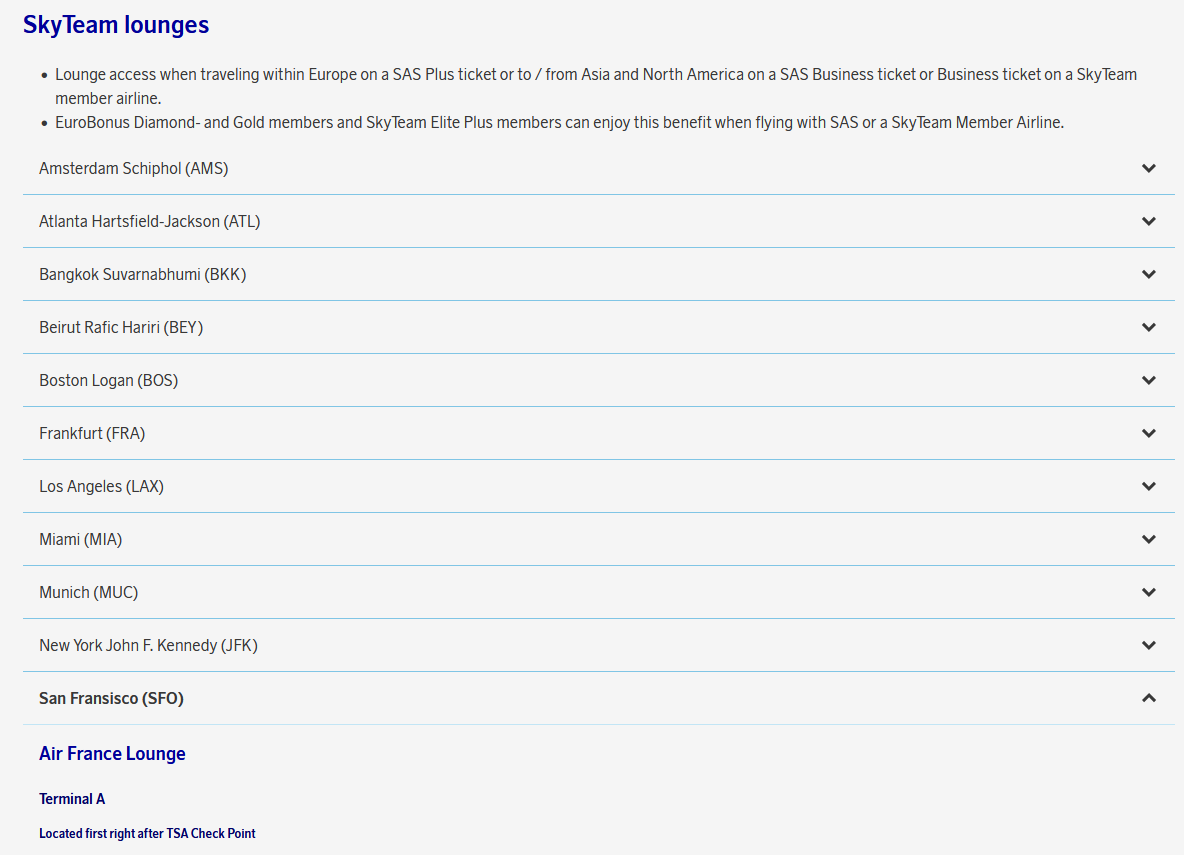Select the Terminal A text
The image size is (1184, 855).
(x=72, y=799)
